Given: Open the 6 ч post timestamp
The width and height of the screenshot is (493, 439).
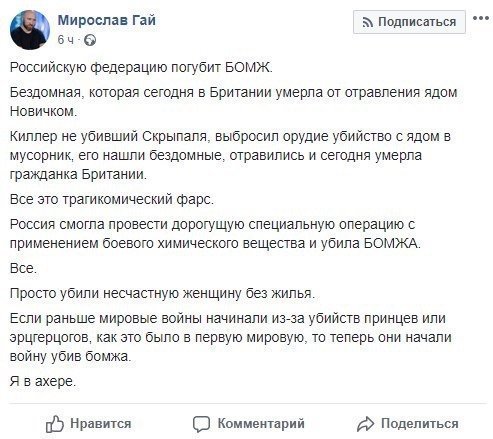Looking at the screenshot, I should (x=65, y=40).
